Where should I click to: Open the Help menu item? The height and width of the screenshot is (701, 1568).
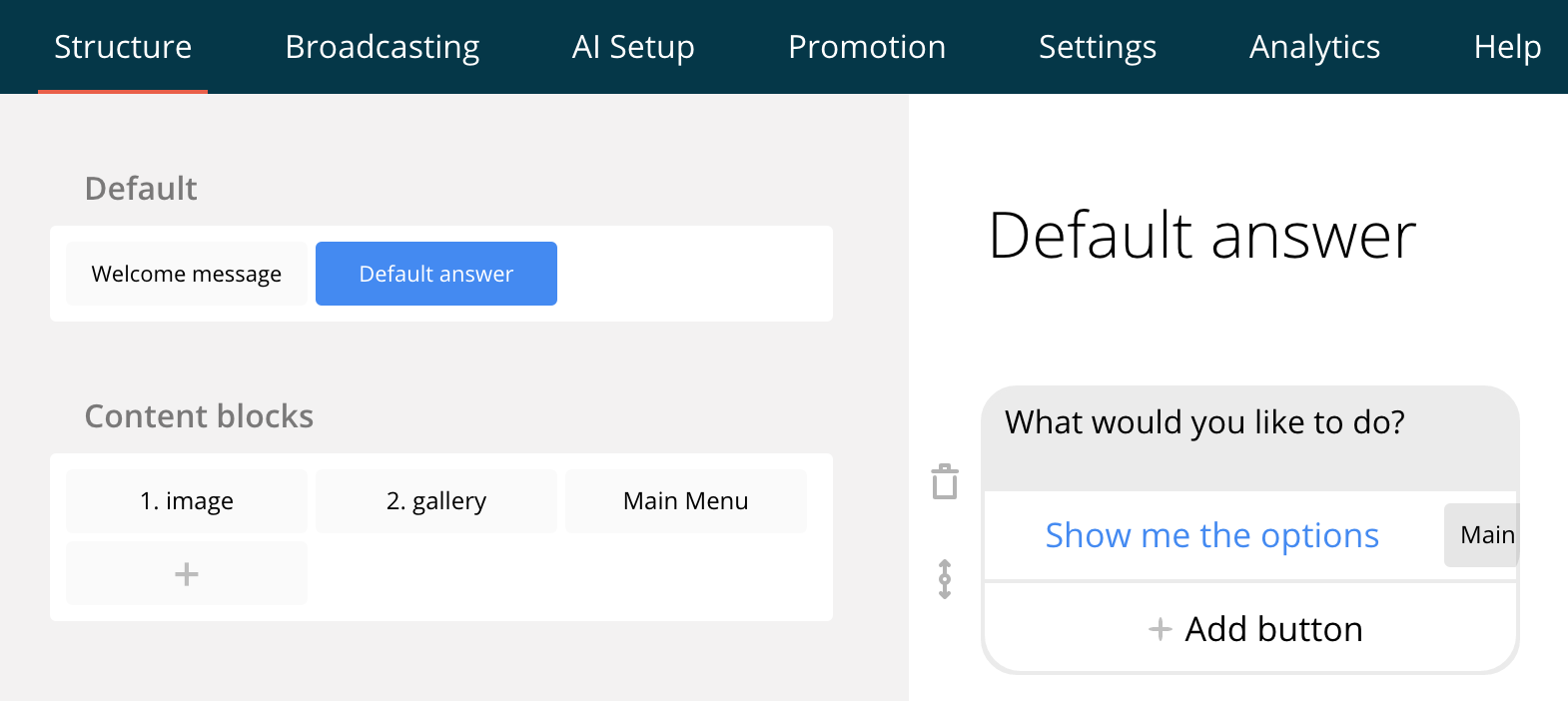[x=1507, y=47]
